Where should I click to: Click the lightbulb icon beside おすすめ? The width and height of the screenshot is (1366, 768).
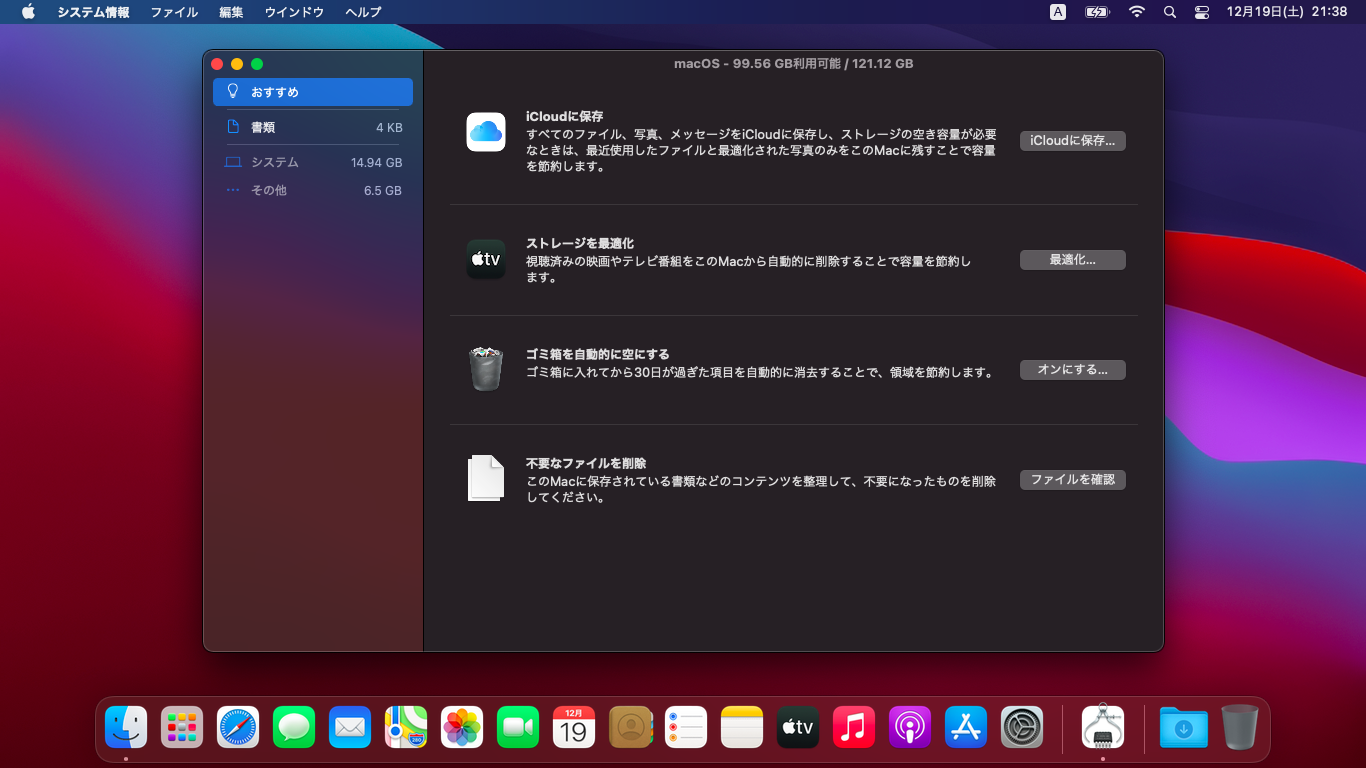click(x=233, y=91)
